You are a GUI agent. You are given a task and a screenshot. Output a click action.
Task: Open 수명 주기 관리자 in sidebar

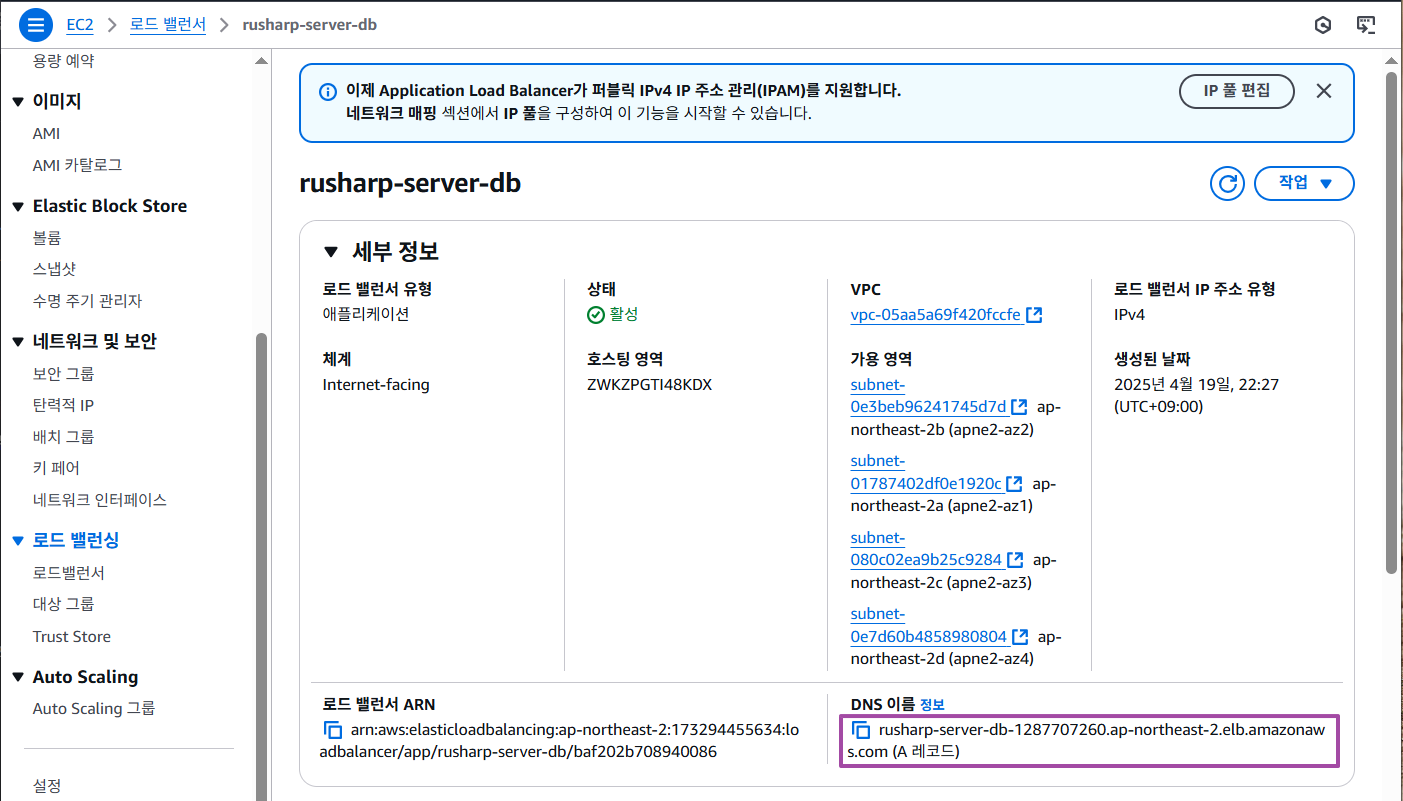(x=87, y=301)
